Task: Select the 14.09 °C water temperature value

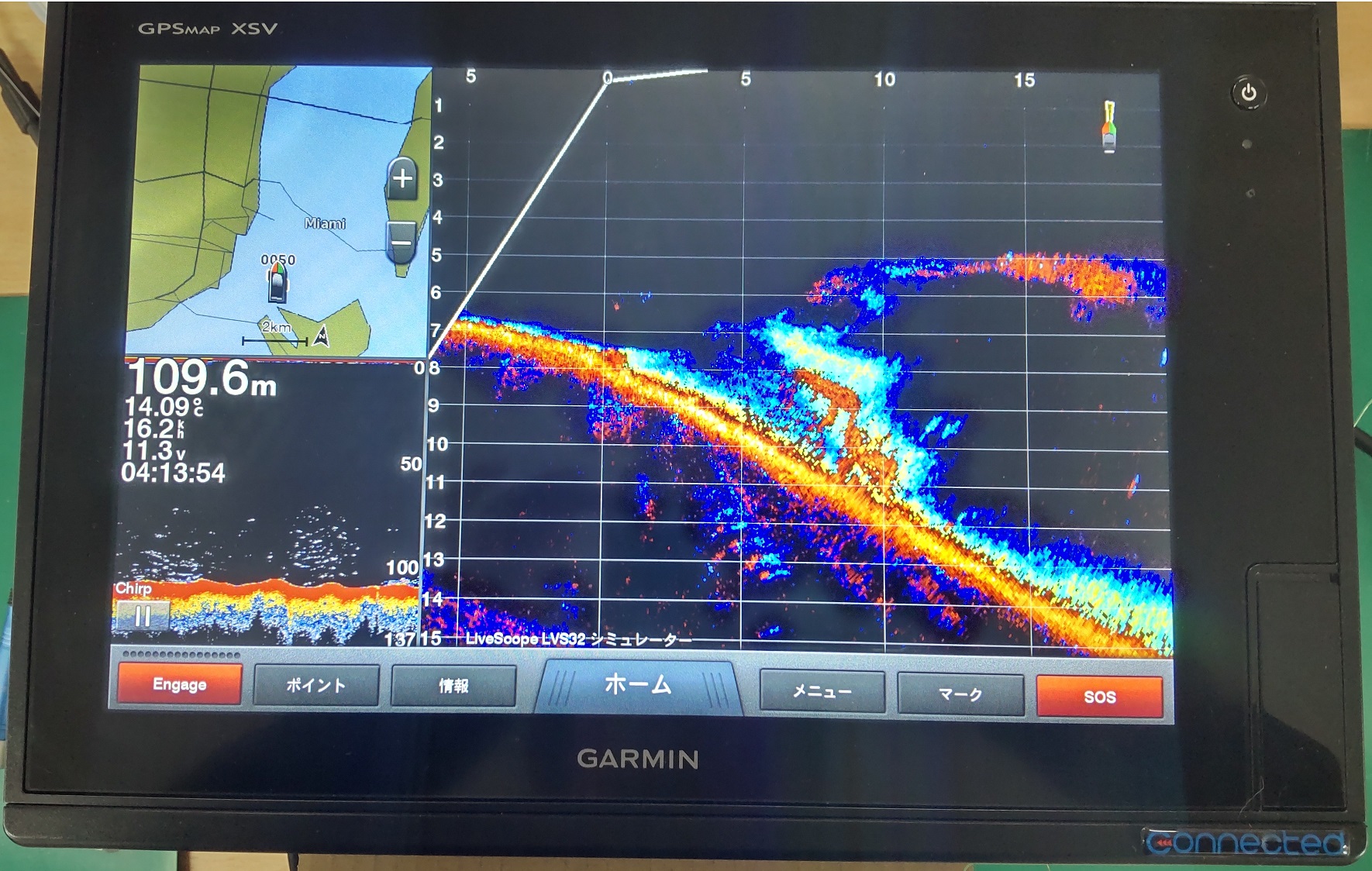Action: coord(164,407)
